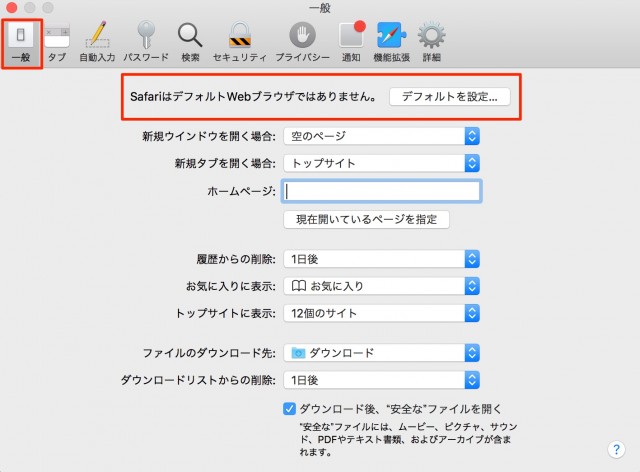Open the 自動入力 pencil icon pane
640x472 pixels.
(97, 43)
